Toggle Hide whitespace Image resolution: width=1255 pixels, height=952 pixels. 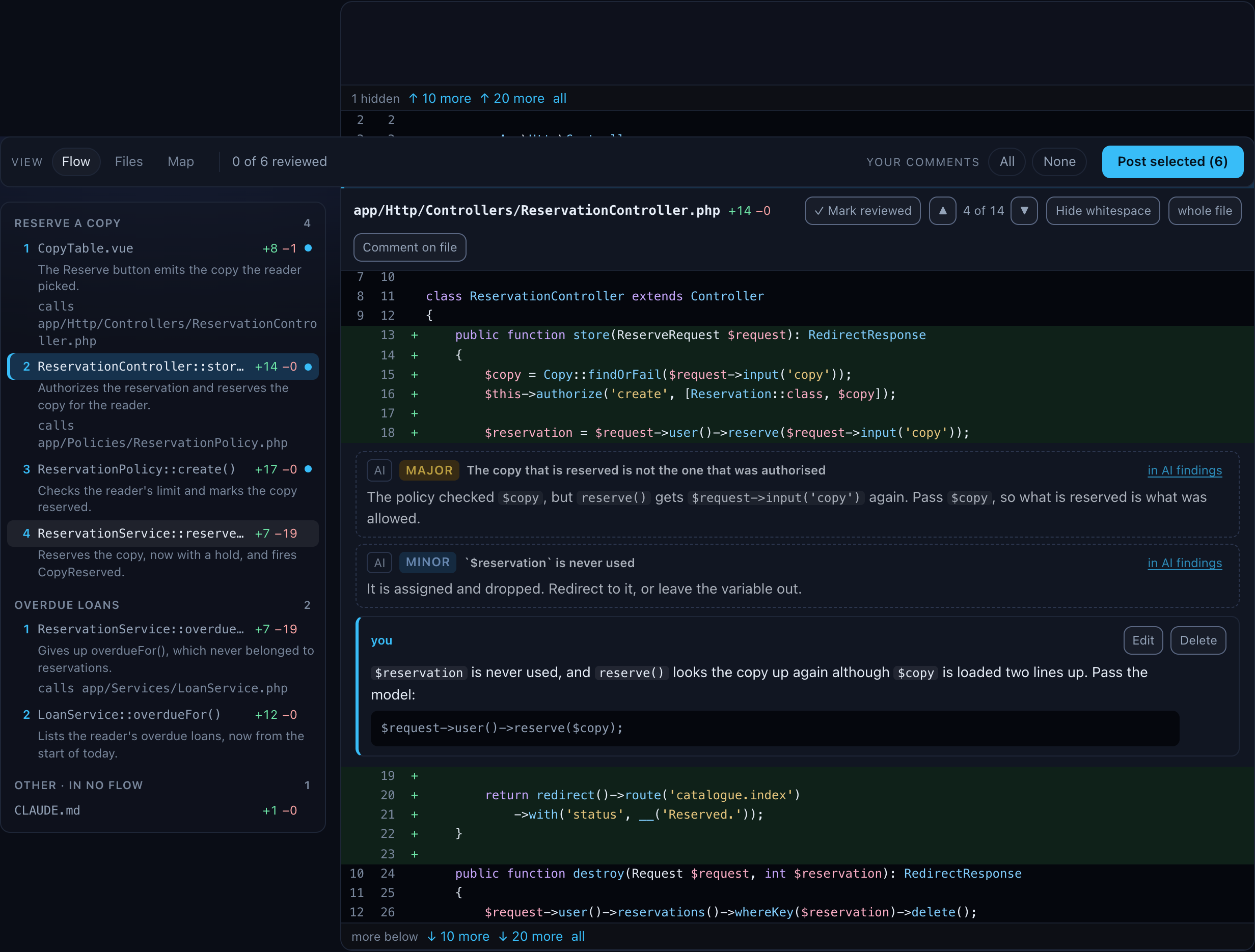pyautogui.click(x=1102, y=211)
